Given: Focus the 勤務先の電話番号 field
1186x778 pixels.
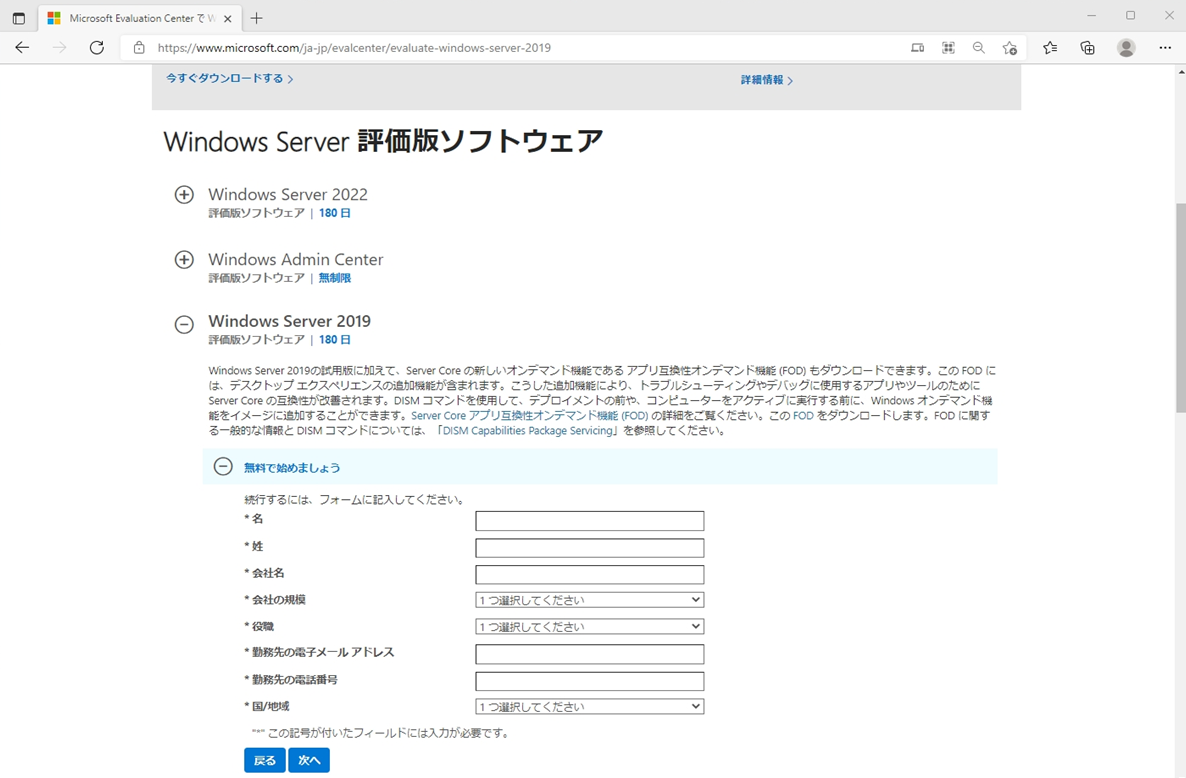Looking at the screenshot, I should click(589, 680).
